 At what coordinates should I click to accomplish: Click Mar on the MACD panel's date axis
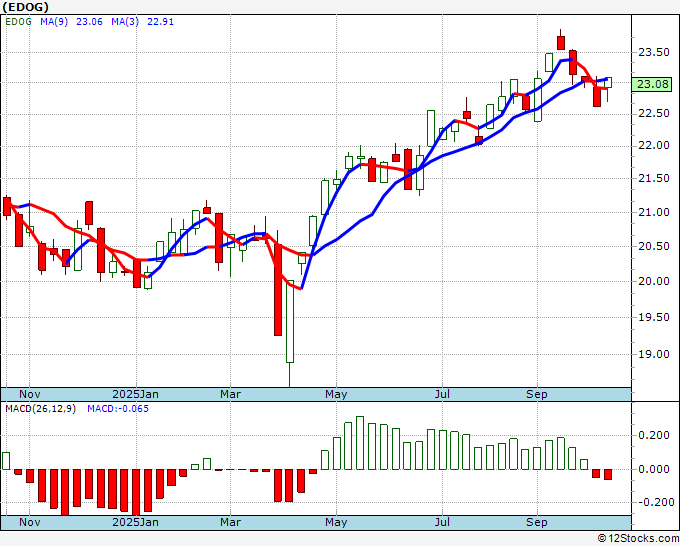click(x=230, y=522)
